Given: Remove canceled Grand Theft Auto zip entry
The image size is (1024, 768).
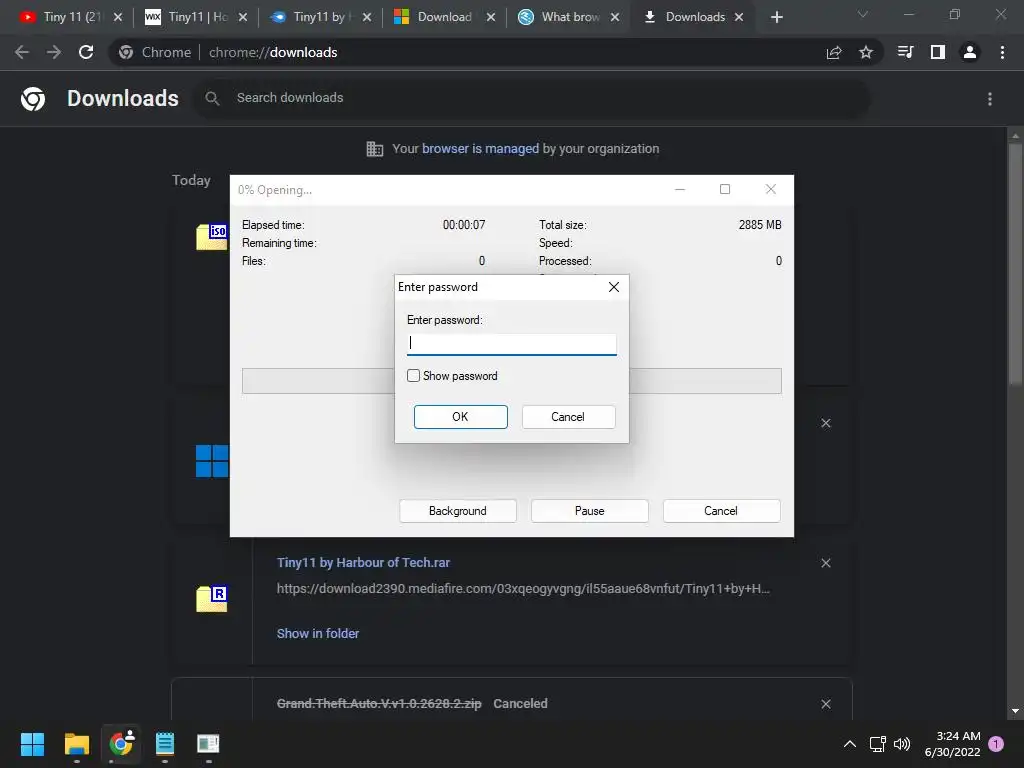Looking at the screenshot, I should (826, 704).
